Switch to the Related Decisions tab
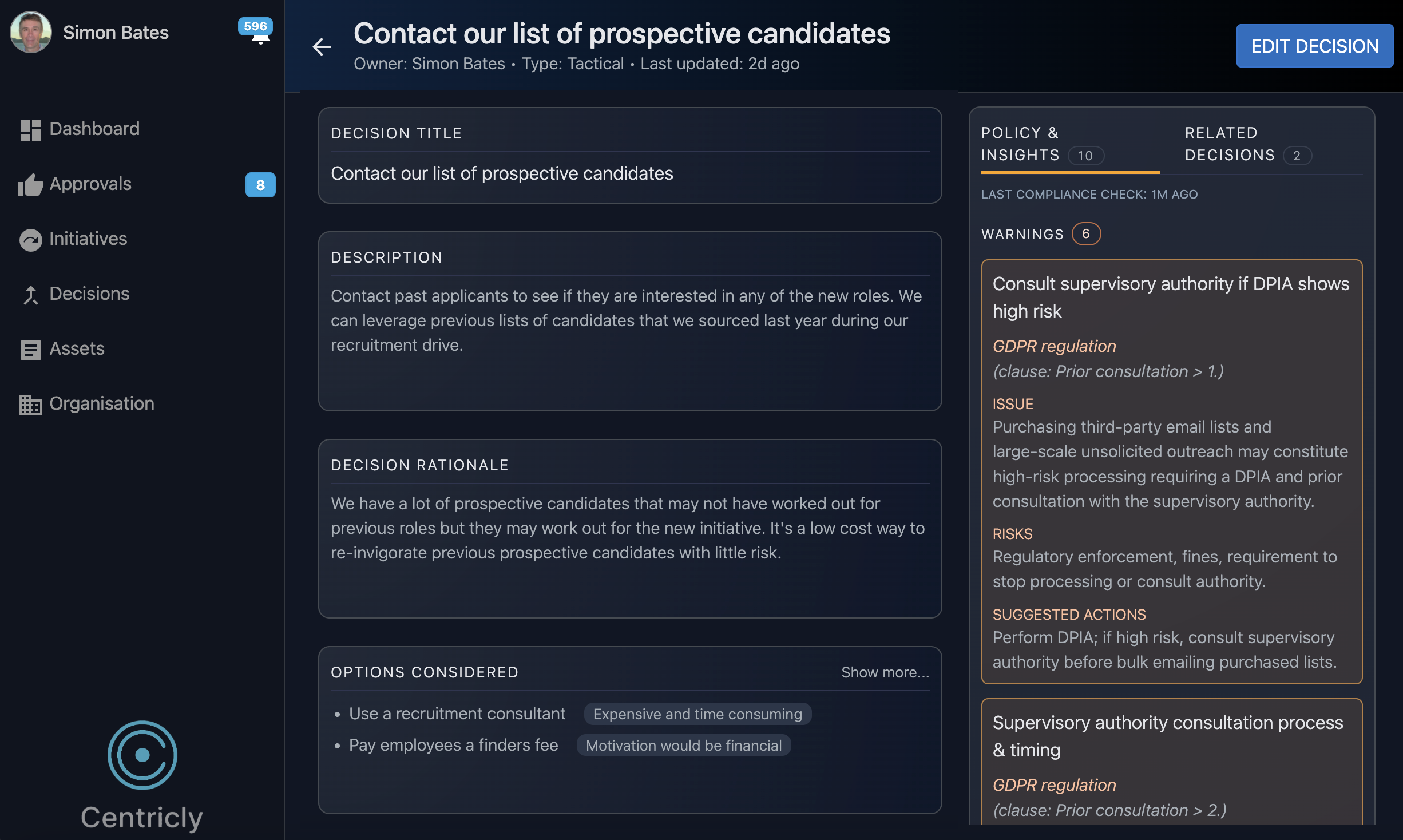The image size is (1403, 840). tap(1229, 144)
